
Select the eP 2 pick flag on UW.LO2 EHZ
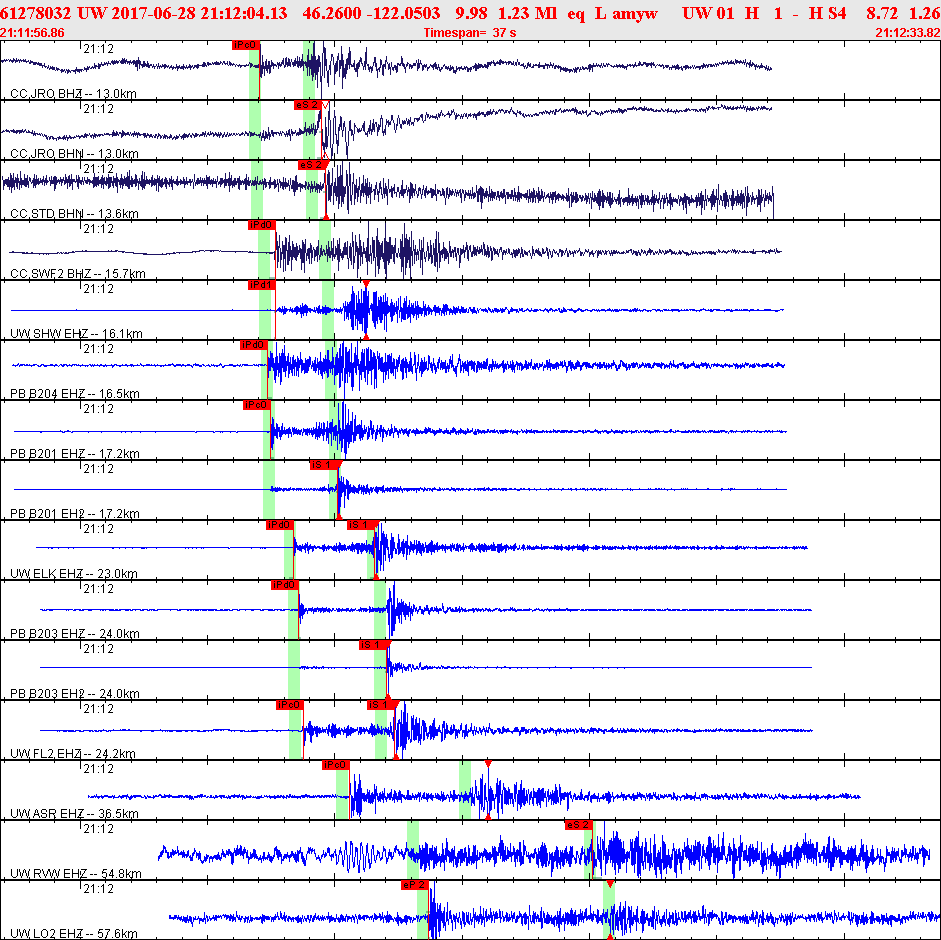(415, 885)
